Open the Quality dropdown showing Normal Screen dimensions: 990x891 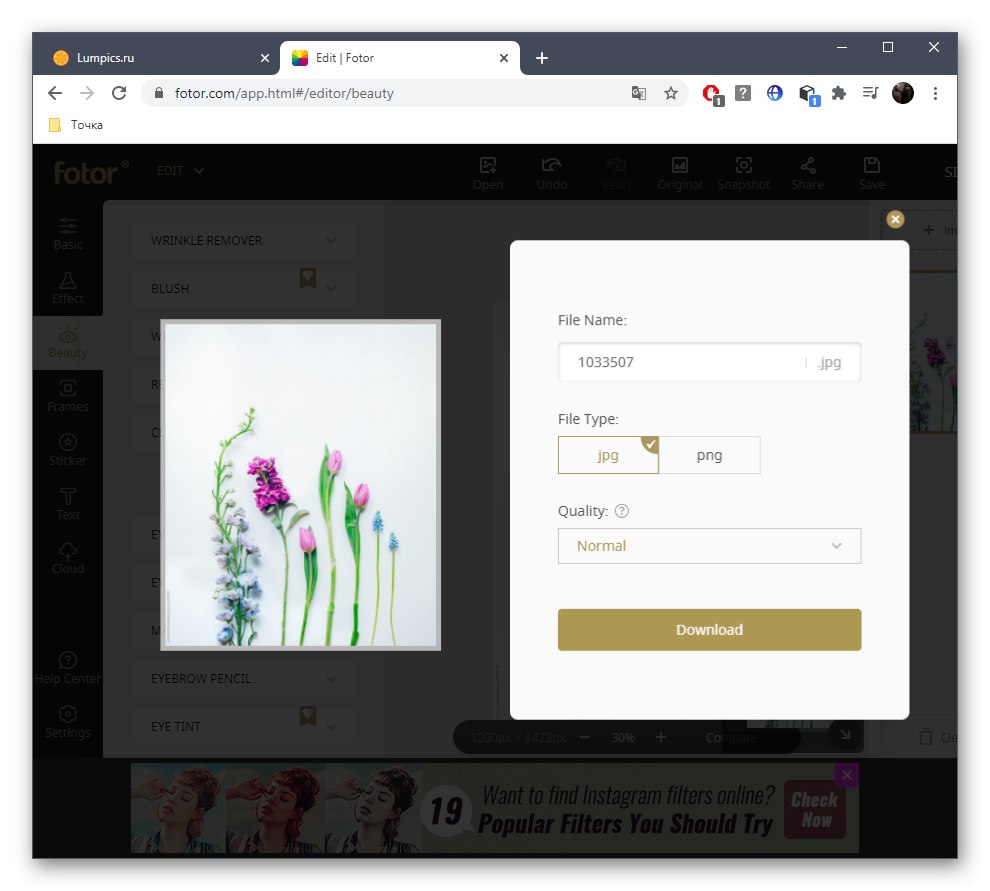point(709,546)
